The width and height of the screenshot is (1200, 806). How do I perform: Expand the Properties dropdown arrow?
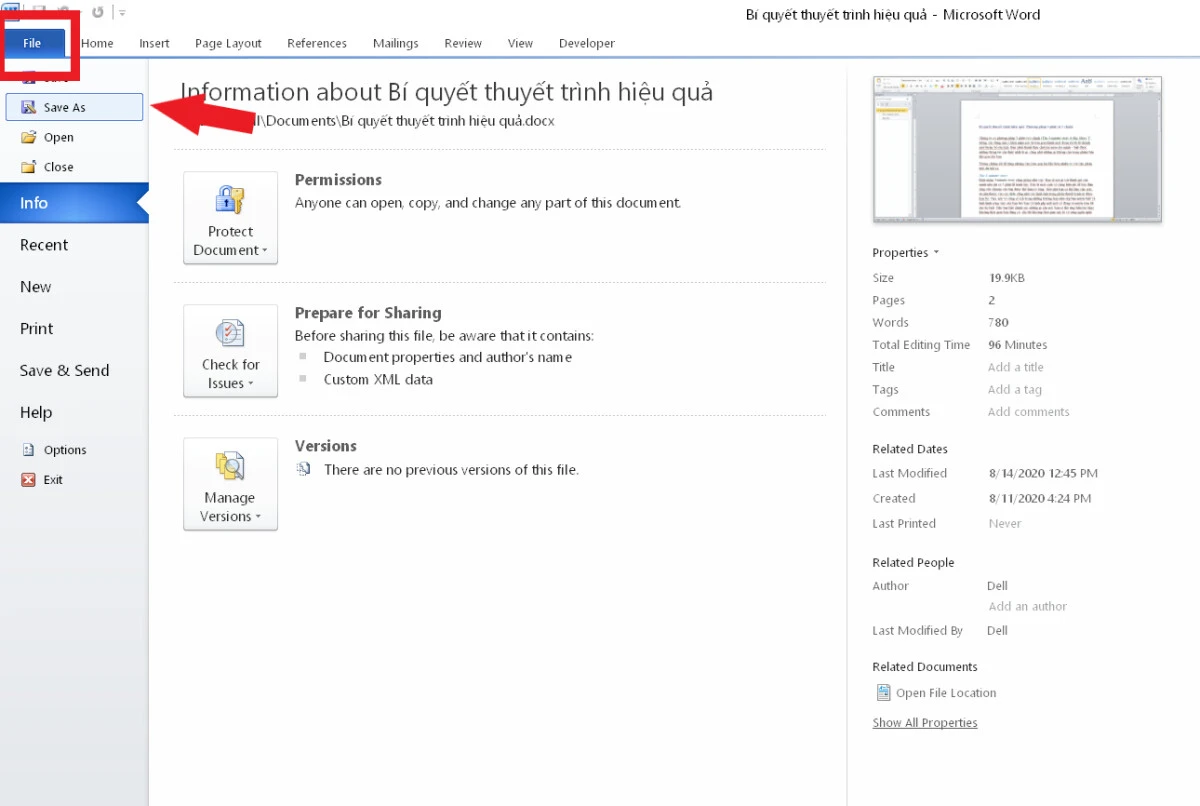click(936, 253)
